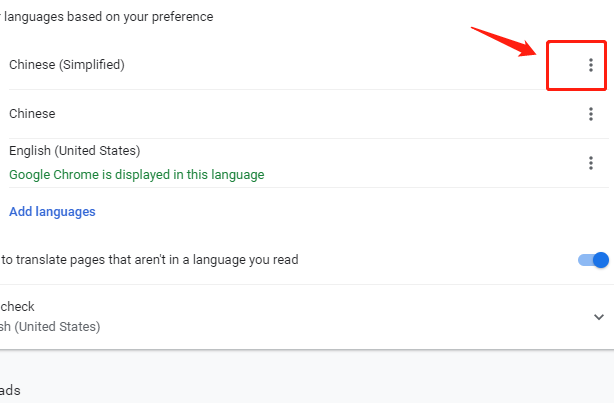Image resolution: width=614 pixels, height=403 pixels.
Task: Select the Chinese (Simplified) language label
Action: click(x=67, y=65)
